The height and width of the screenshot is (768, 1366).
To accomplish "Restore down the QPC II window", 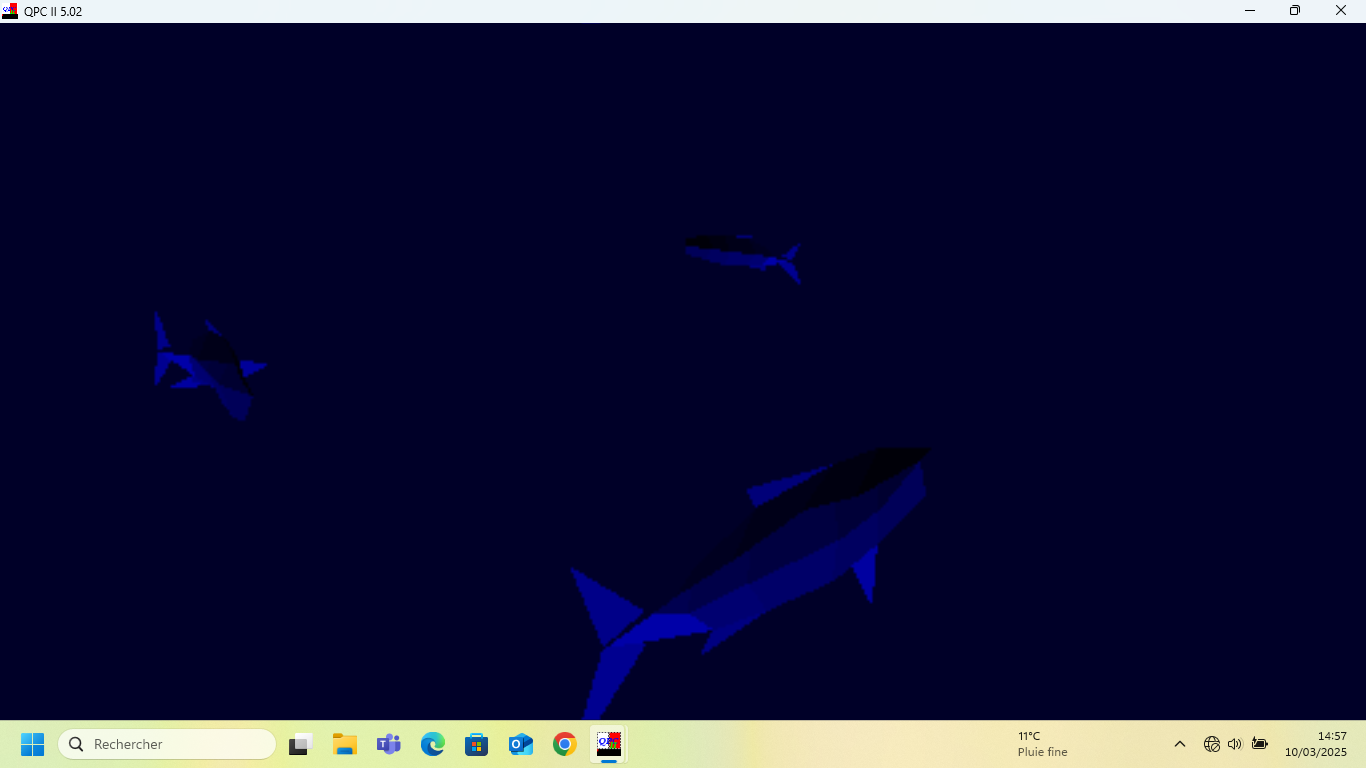I will coord(1295,11).
